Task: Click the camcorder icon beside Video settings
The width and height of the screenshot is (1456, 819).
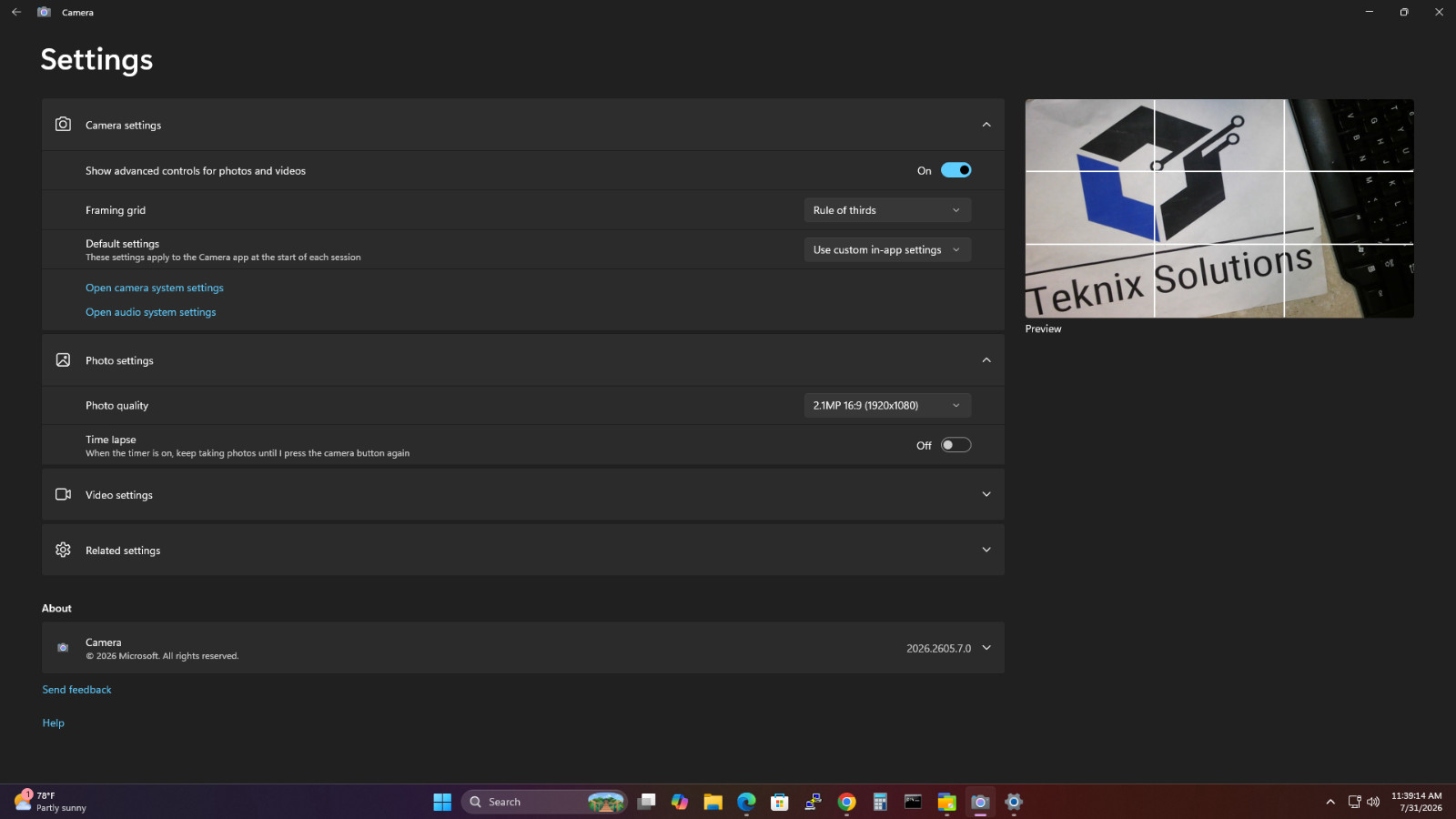Action: pyautogui.click(x=63, y=494)
